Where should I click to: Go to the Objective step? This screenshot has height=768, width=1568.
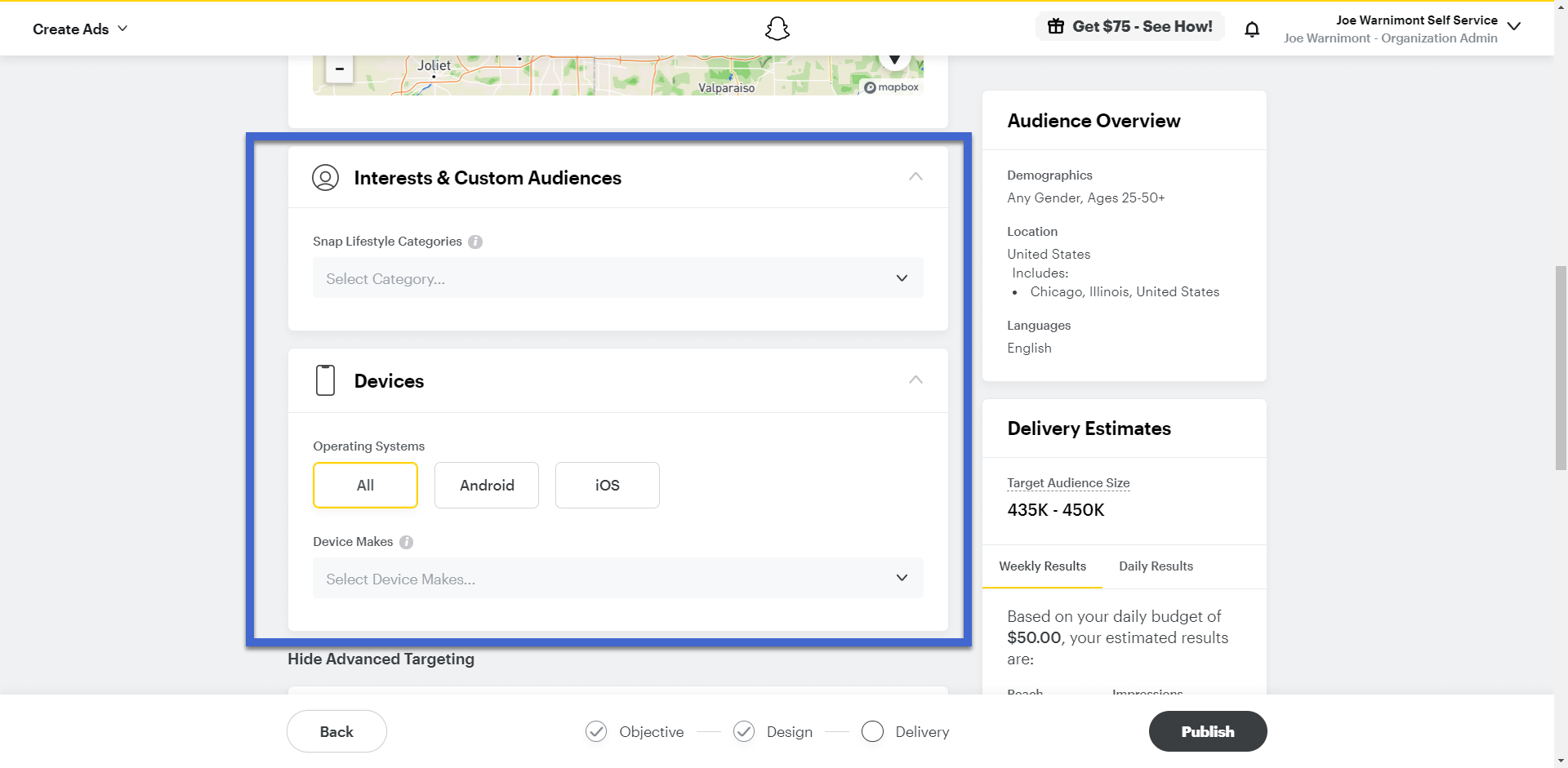(635, 731)
